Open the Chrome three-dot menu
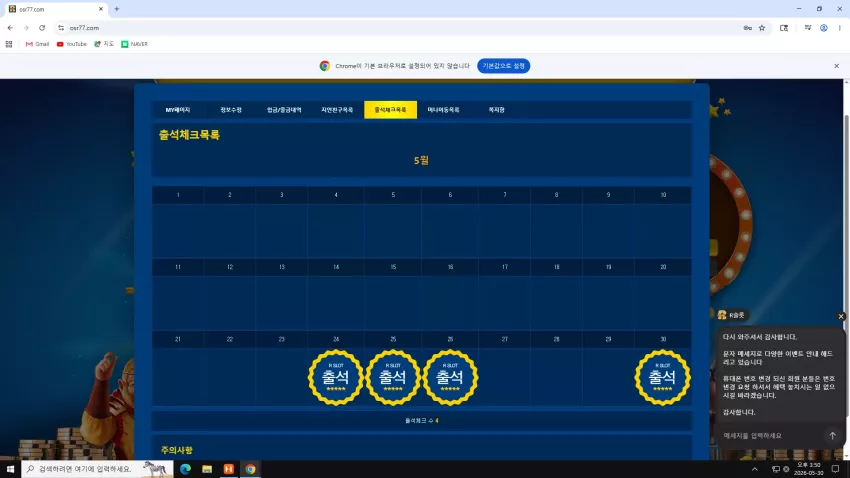Image resolution: width=850 pixels, height=478 pixels. click(839, 28)
